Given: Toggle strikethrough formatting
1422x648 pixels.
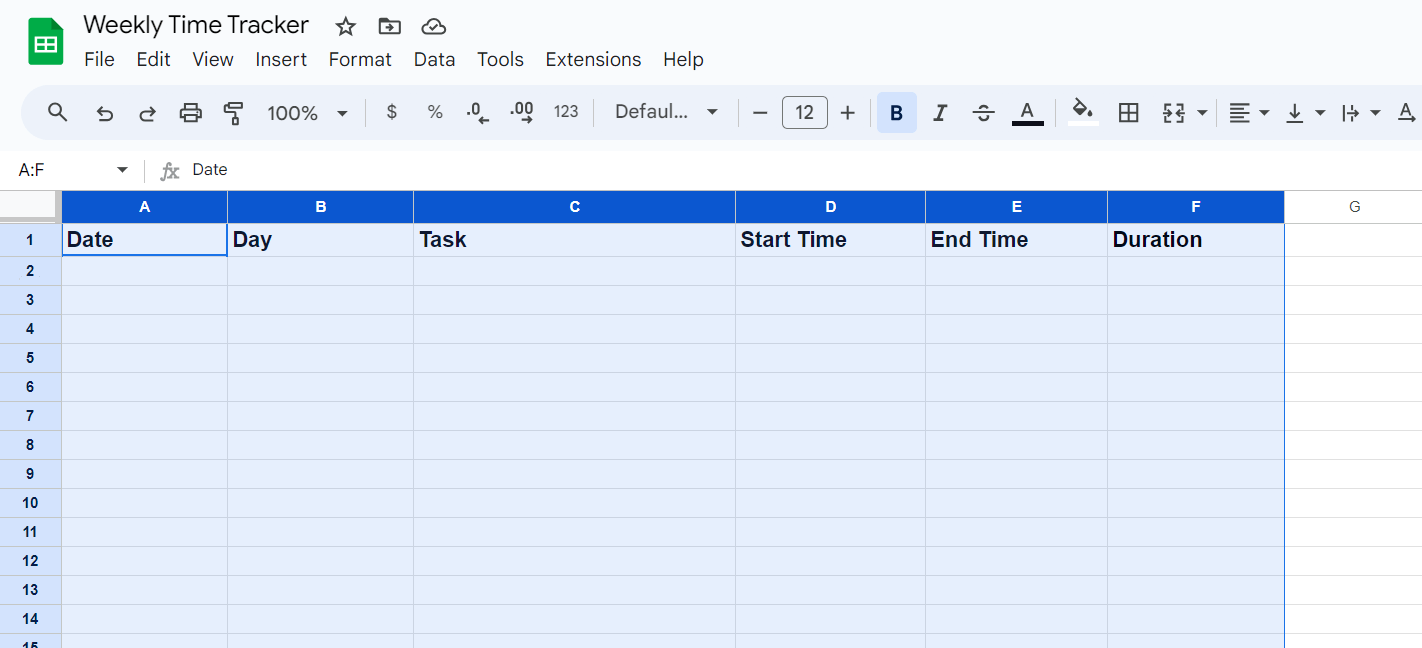Looking at the screenshot, I should tap(984, 113).
